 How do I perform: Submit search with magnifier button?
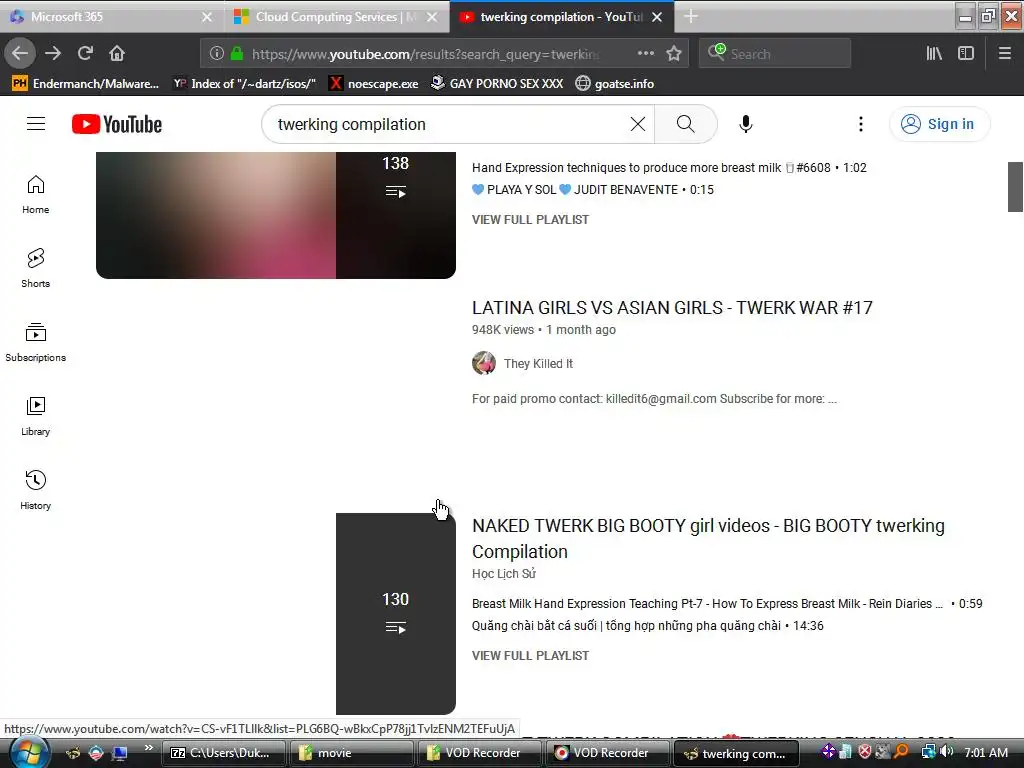point(686,124)
